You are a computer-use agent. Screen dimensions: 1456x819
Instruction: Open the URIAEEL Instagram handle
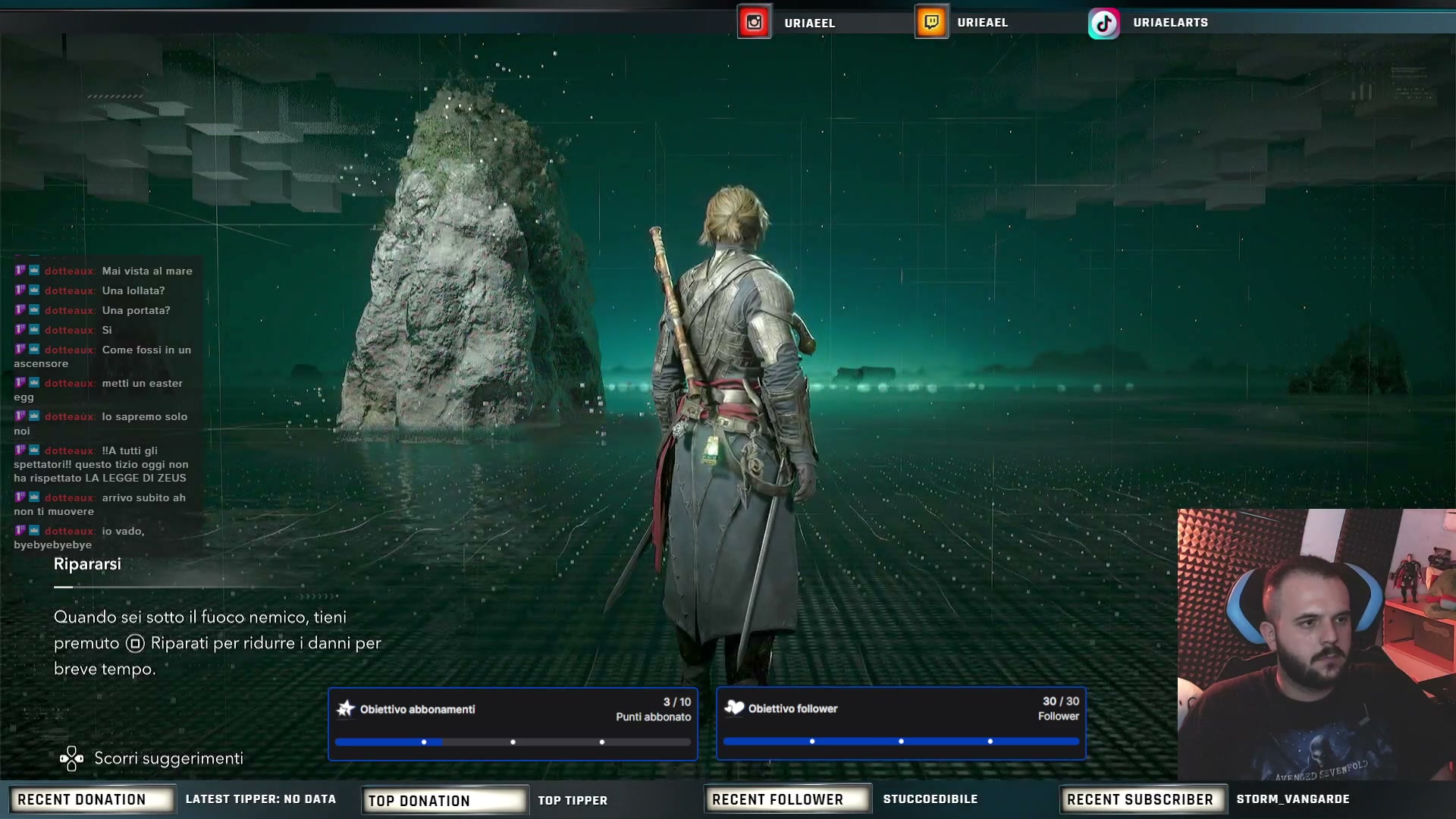pyautogui.click(x=810, y=23)
